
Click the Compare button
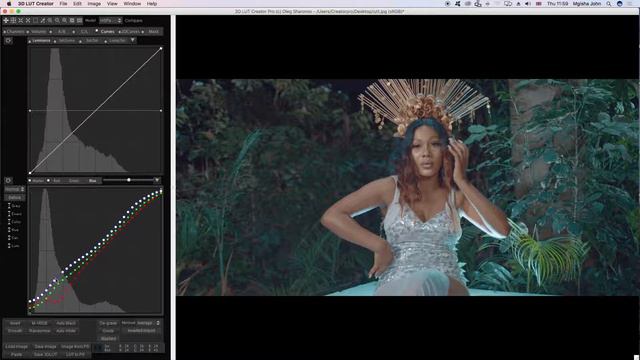(133, 20)
